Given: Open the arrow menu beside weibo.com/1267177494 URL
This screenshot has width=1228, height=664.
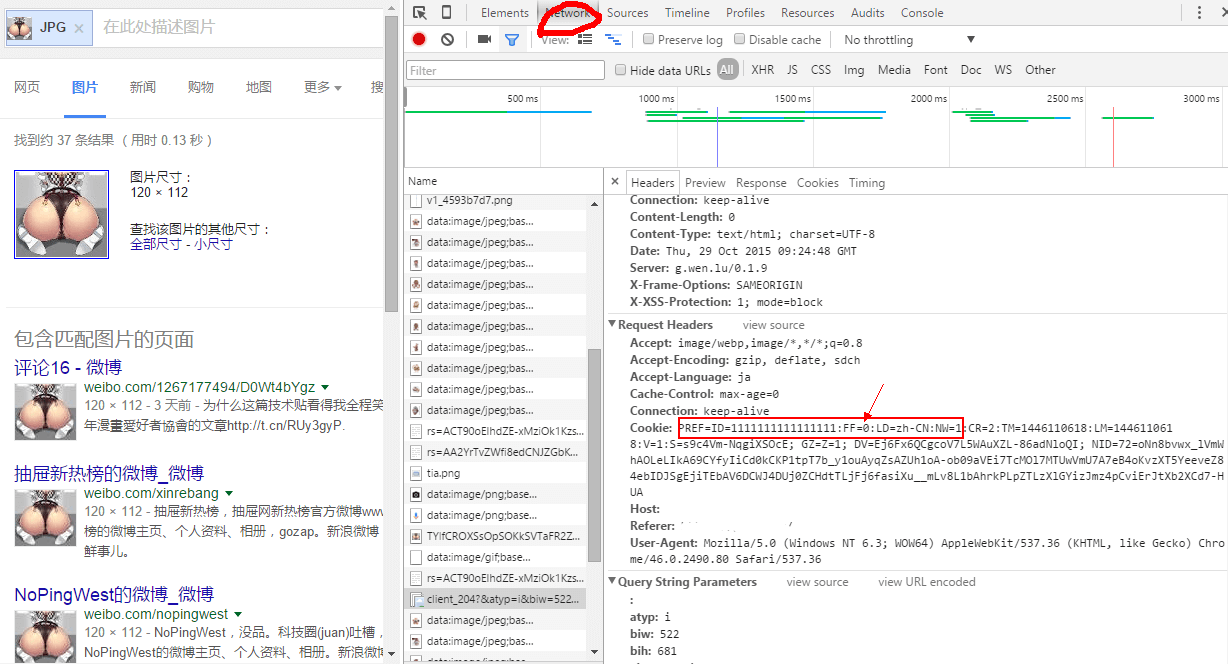Looking at the screenshot, I should point(325,387).
